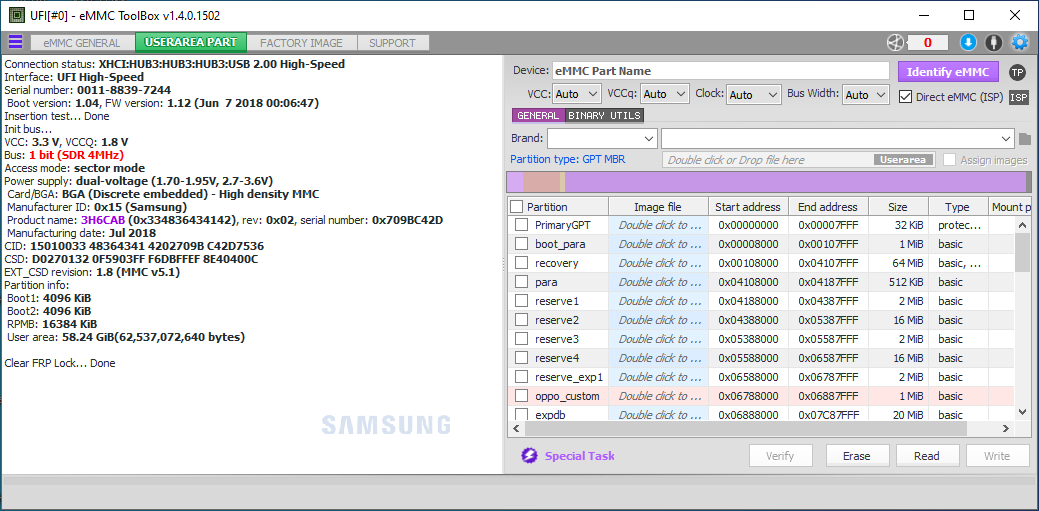The width and height of the screenshot is (1039, 511).
Task: Check the reserve_exp1 partition checkbox
Action: [521, 377]
